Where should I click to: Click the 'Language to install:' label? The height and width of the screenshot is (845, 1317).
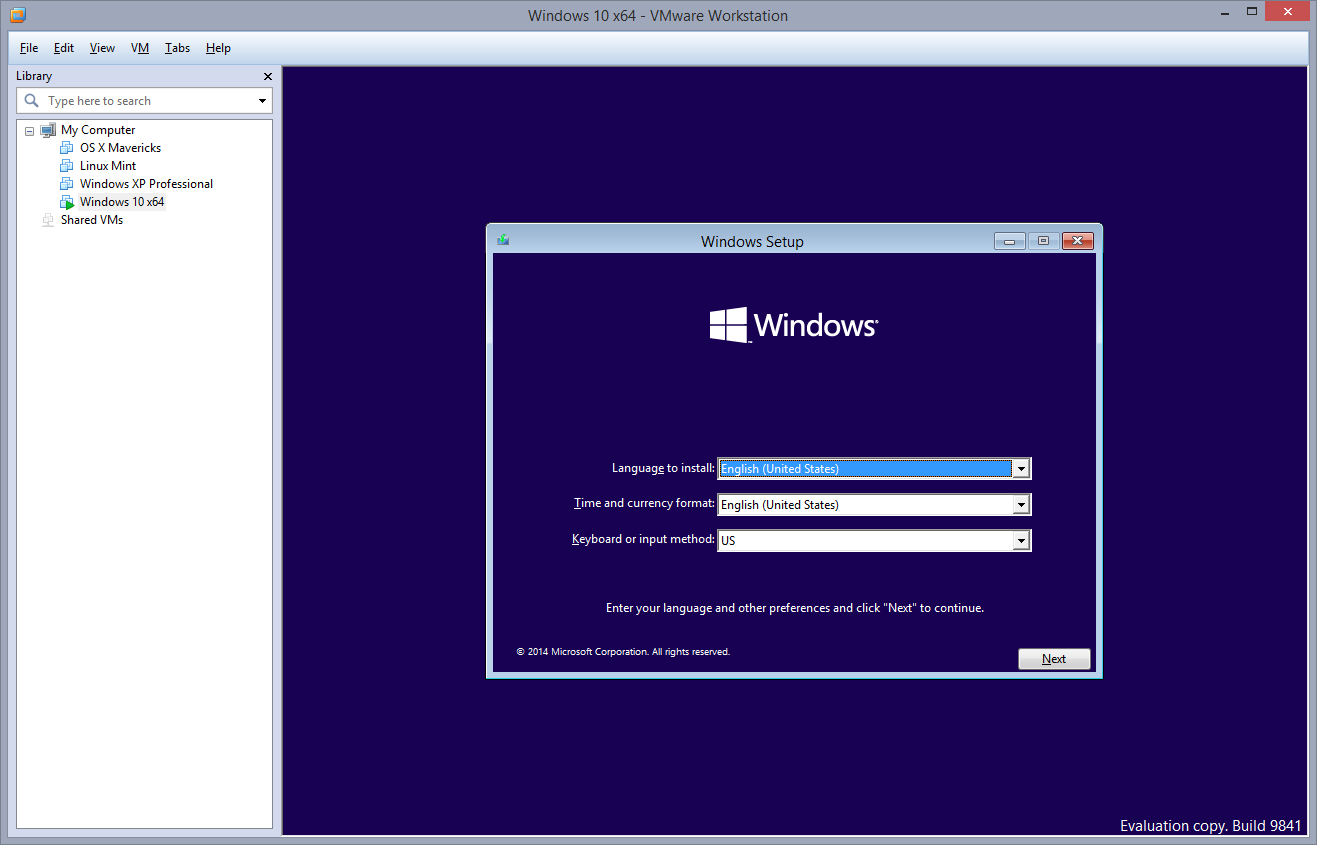coord(663,468)
